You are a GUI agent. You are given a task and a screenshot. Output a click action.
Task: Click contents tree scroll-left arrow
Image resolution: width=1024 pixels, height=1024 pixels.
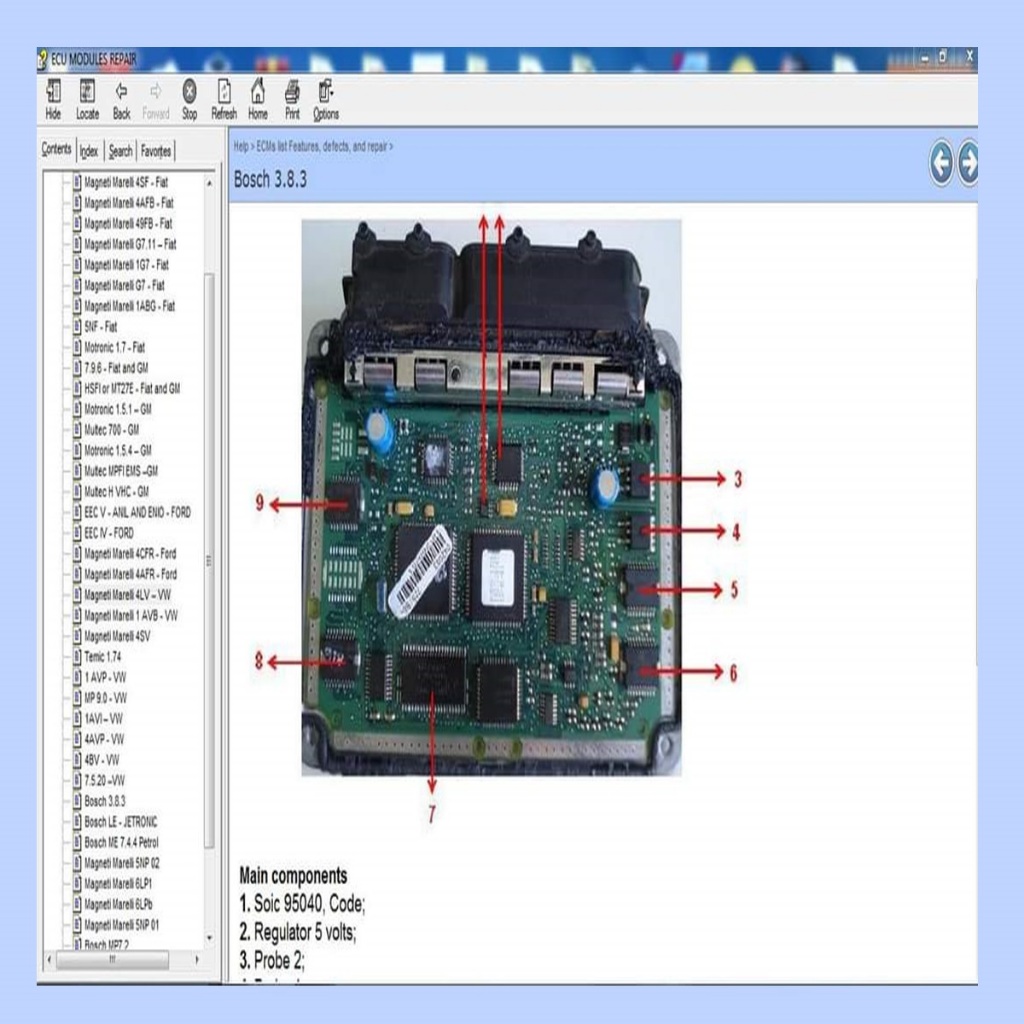coord(50,960)
